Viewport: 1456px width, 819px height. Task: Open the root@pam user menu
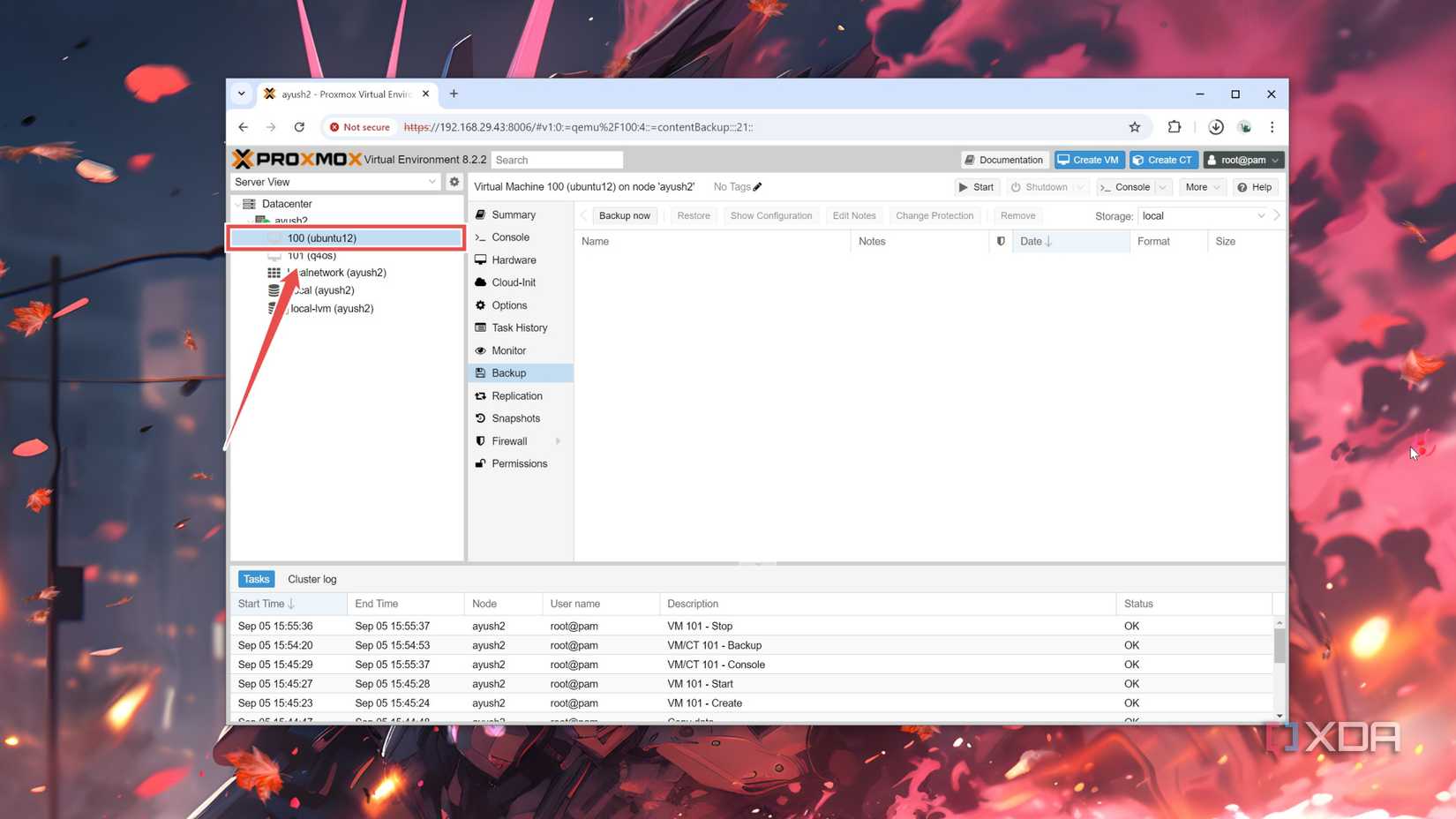1242,160
